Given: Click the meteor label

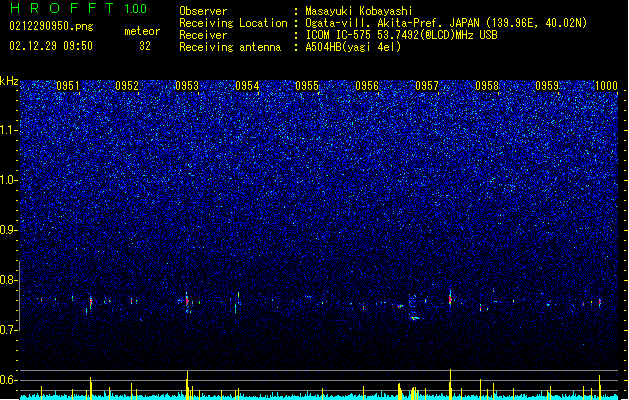Looking at the screenshot, I should [142, 31].
